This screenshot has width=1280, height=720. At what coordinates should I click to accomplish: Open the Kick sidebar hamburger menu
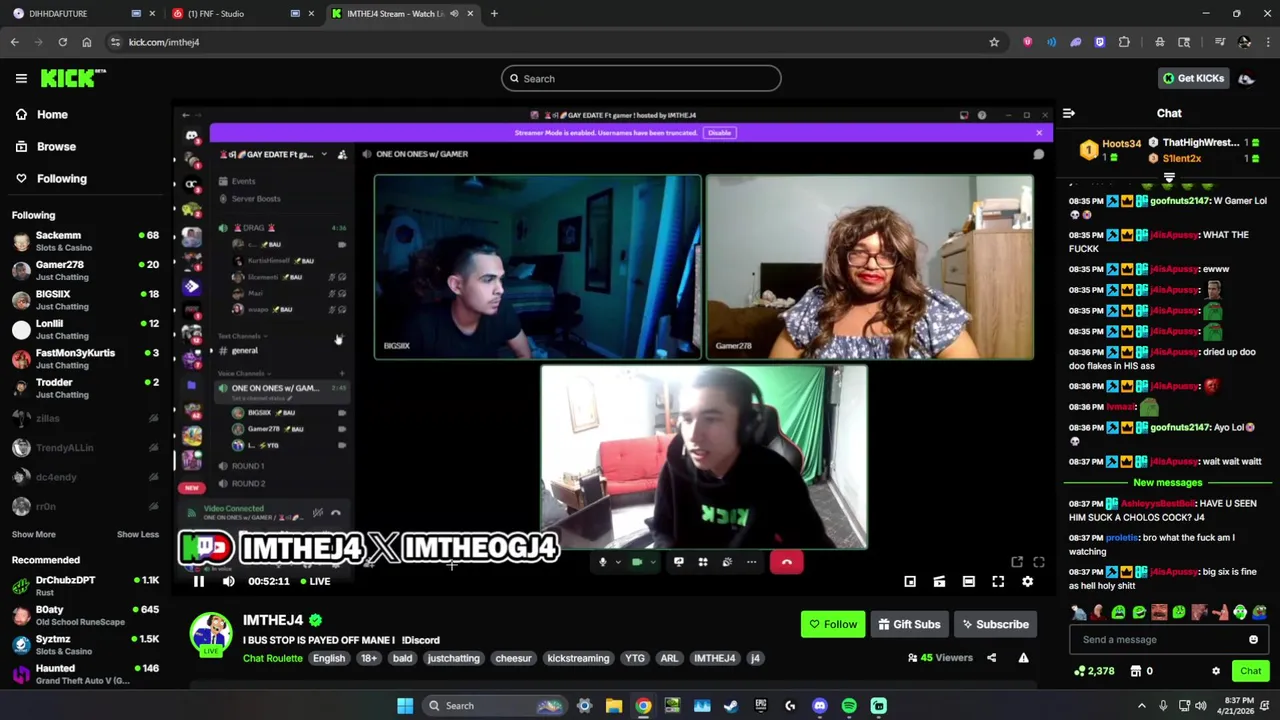click(x=21, y=78)
